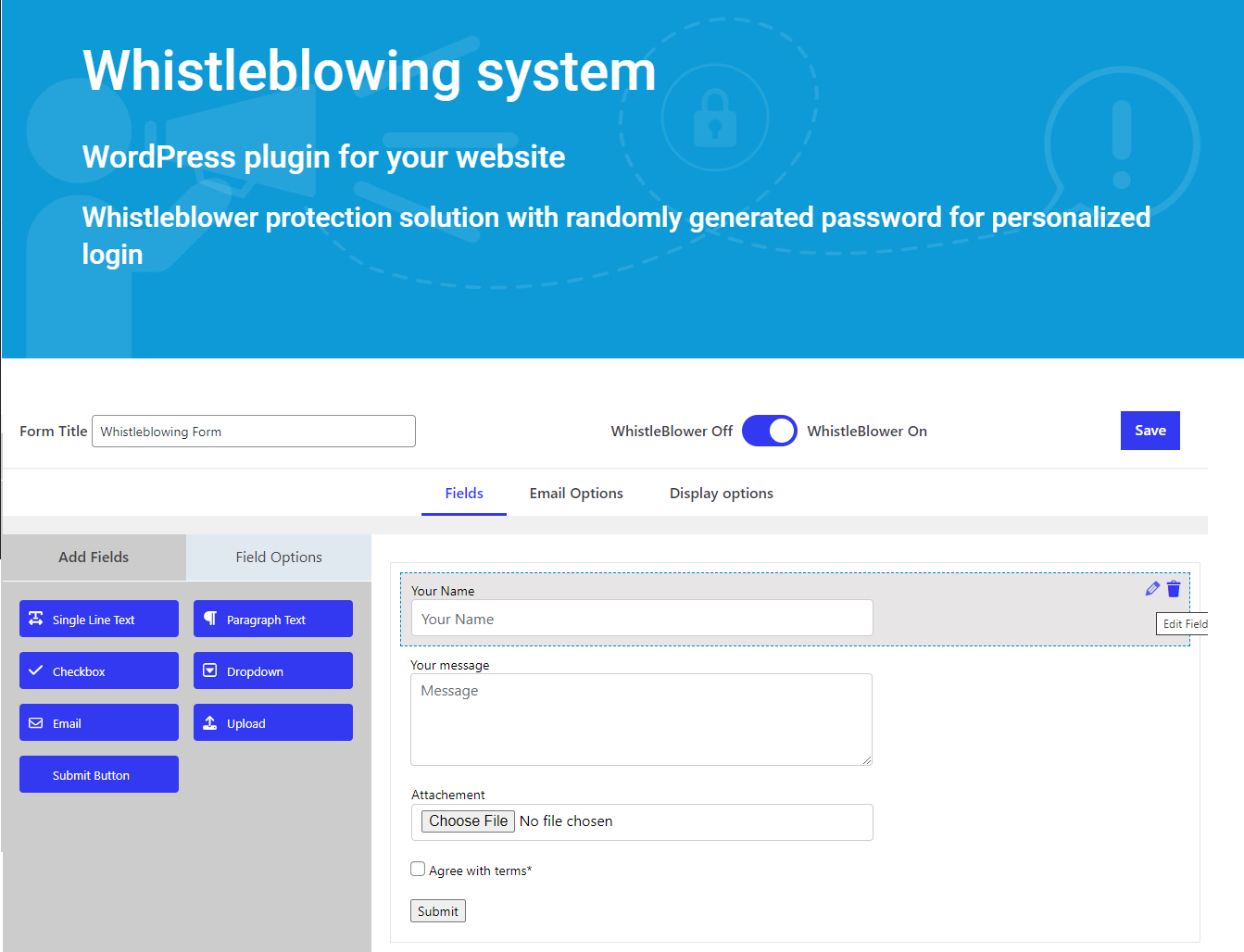Image resolution: width=1244 pixels, height=952 pixels.
Task: Add a Single Line Text field
Action: click(99, 619)
